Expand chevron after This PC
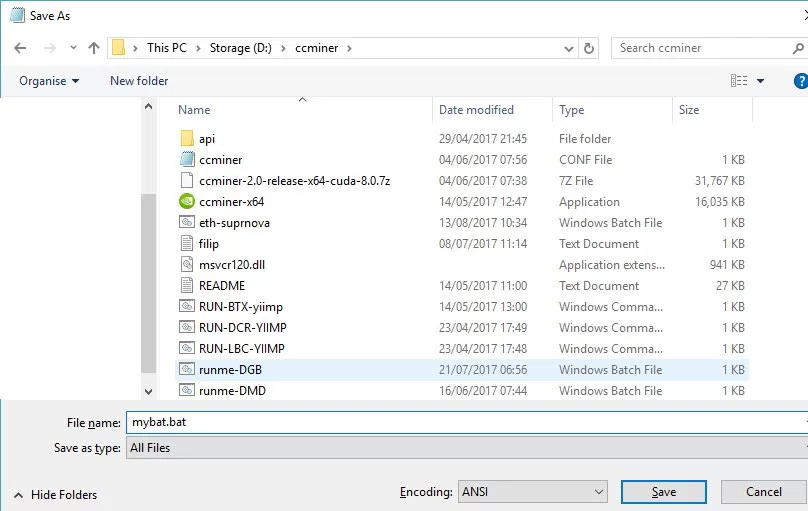Screen dimensions: 808x511 click(x=198, y=48)
